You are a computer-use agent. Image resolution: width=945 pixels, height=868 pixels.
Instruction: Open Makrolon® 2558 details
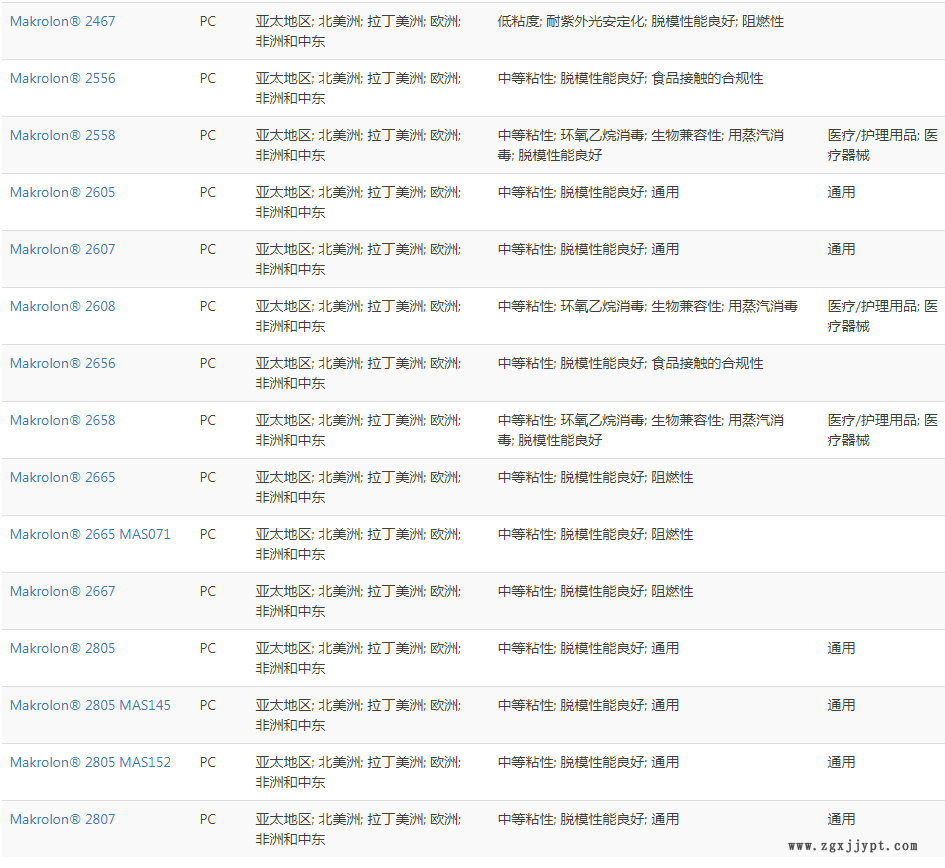coord(62,135)
